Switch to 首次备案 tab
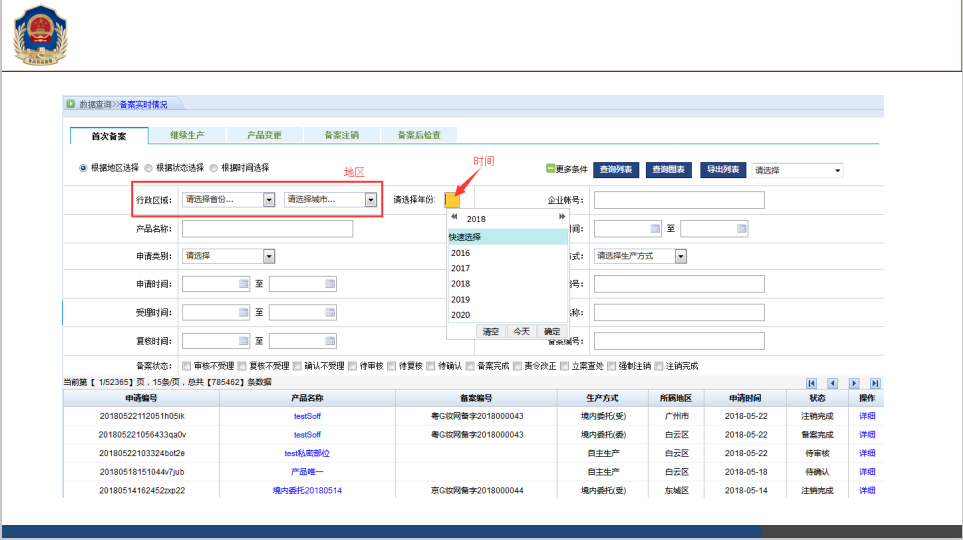Screen dimensions: 963x540 point(109,136)
